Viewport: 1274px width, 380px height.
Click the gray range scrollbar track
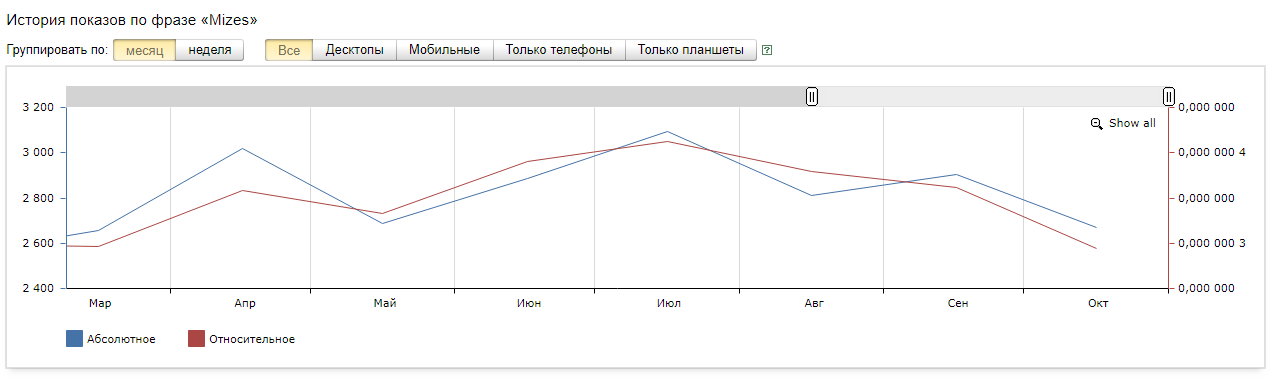pyautogui.click(x=438, y=96)
